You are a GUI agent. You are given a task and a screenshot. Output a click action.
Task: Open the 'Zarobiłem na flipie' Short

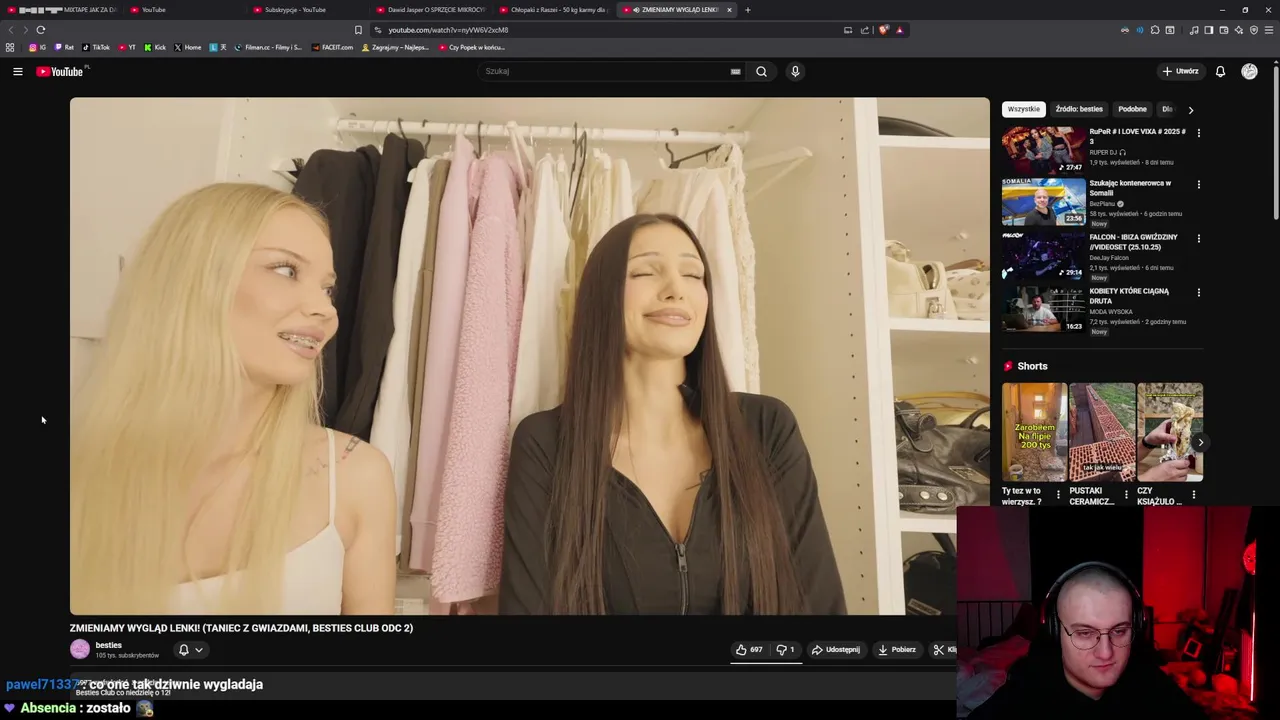pyautogui.click(x=1034, y=432)
